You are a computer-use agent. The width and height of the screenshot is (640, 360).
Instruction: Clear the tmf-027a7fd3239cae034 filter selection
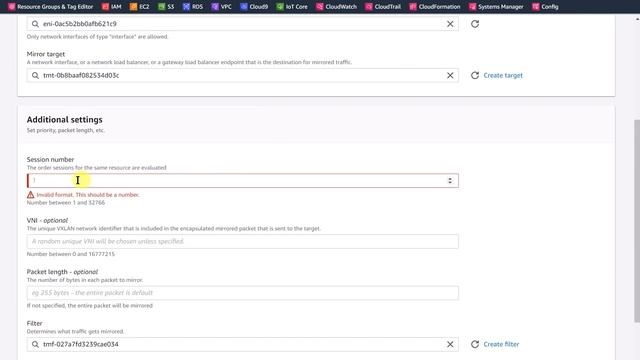coord(450,344)
